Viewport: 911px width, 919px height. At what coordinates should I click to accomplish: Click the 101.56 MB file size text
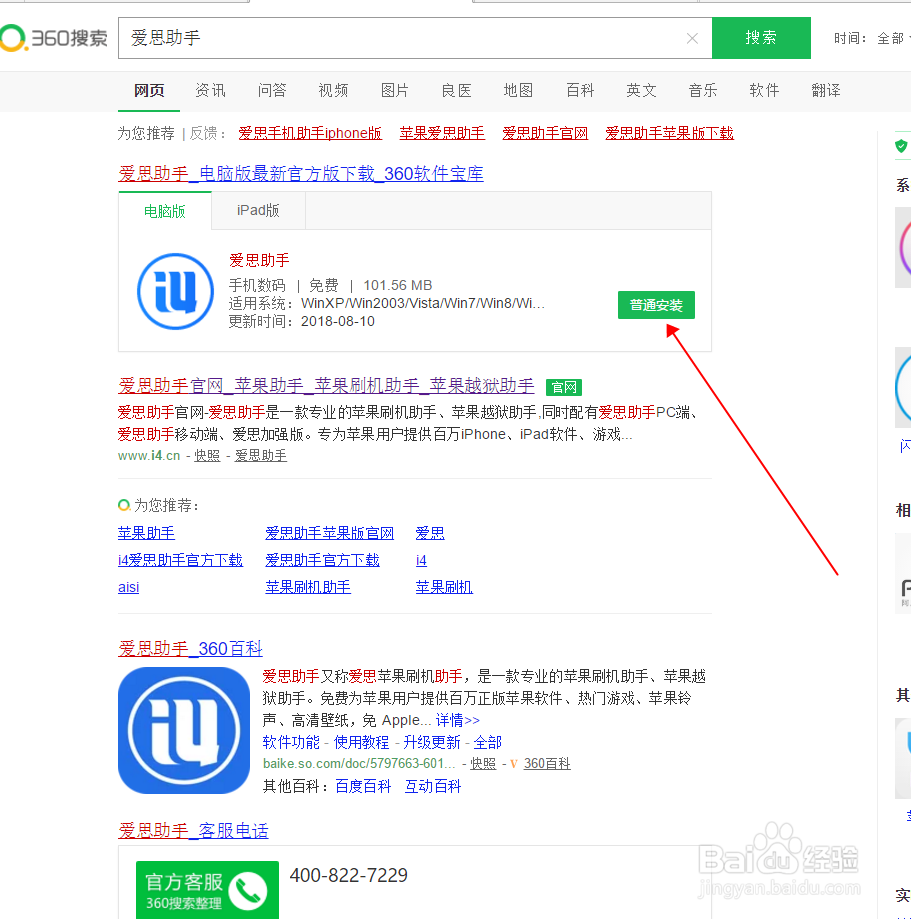[x=397, y=285]
